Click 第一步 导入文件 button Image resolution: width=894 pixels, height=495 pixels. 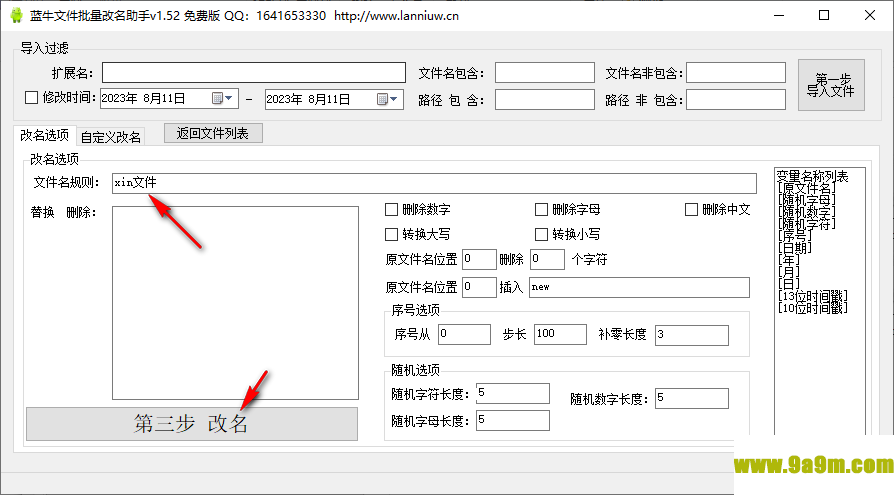click(831, 85)
